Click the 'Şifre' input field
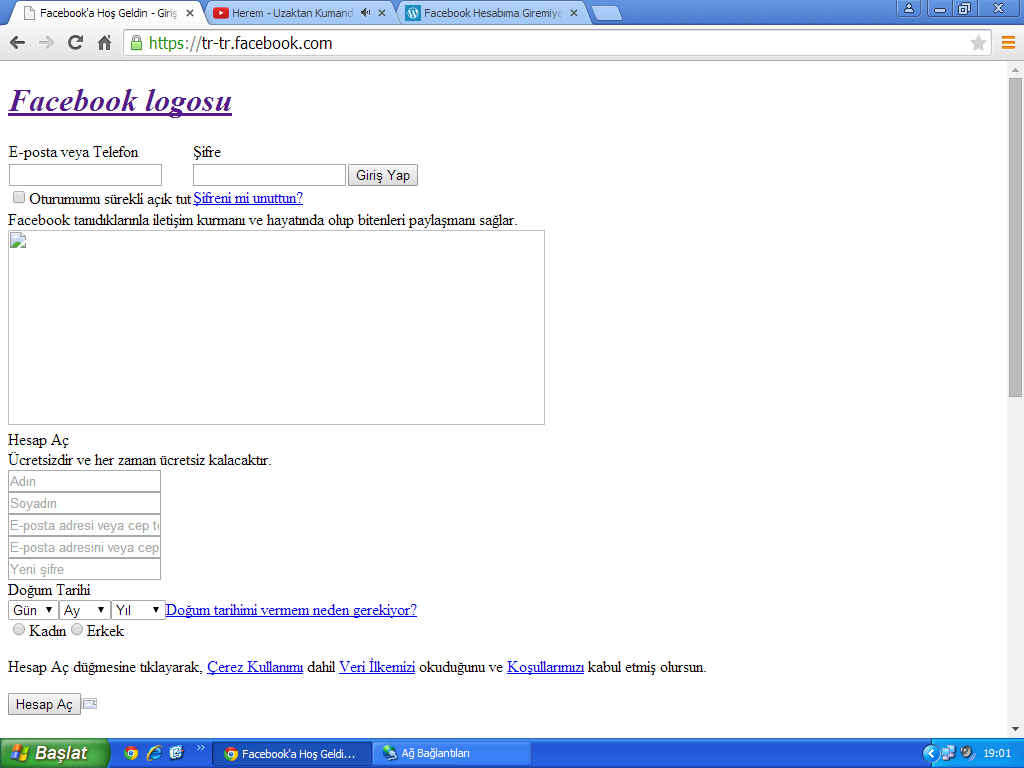Image resolution: width=1024 pixels, height=768 pixels. (268, 174)
